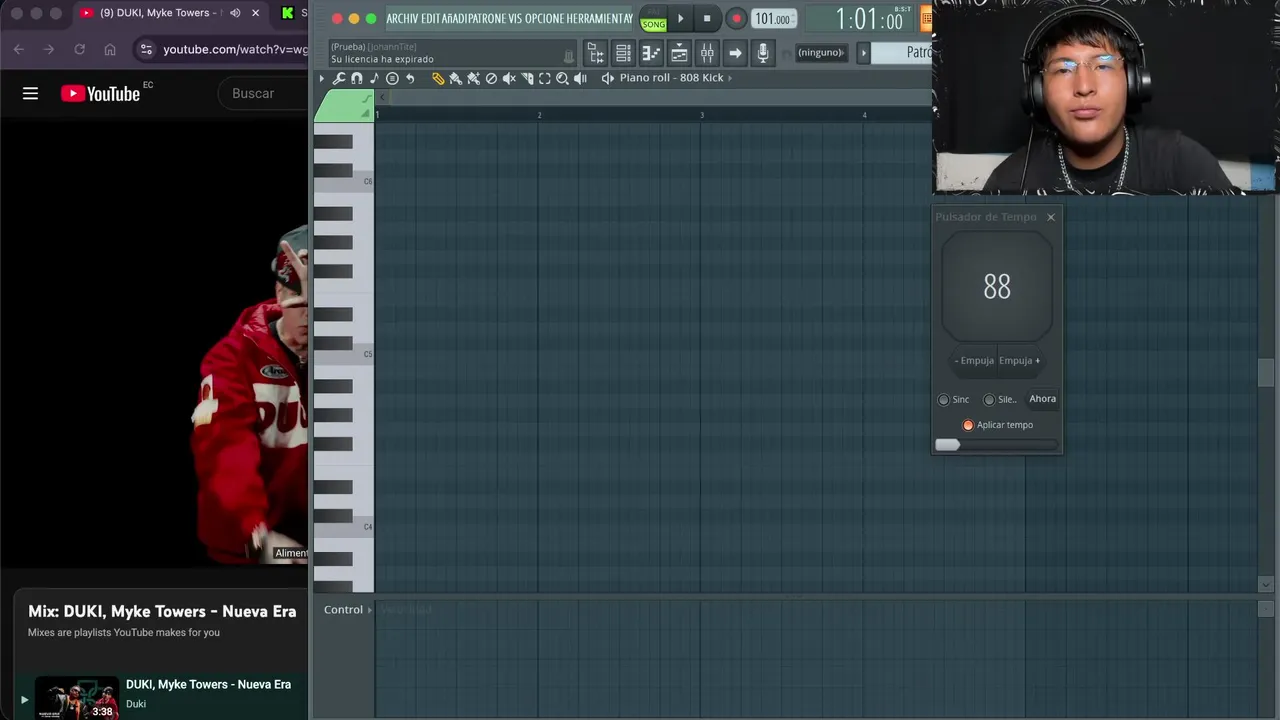Viewport: 1280px width, 720px height.
Task: Select the pencil draw tool
Action: (x=438, y=78)
